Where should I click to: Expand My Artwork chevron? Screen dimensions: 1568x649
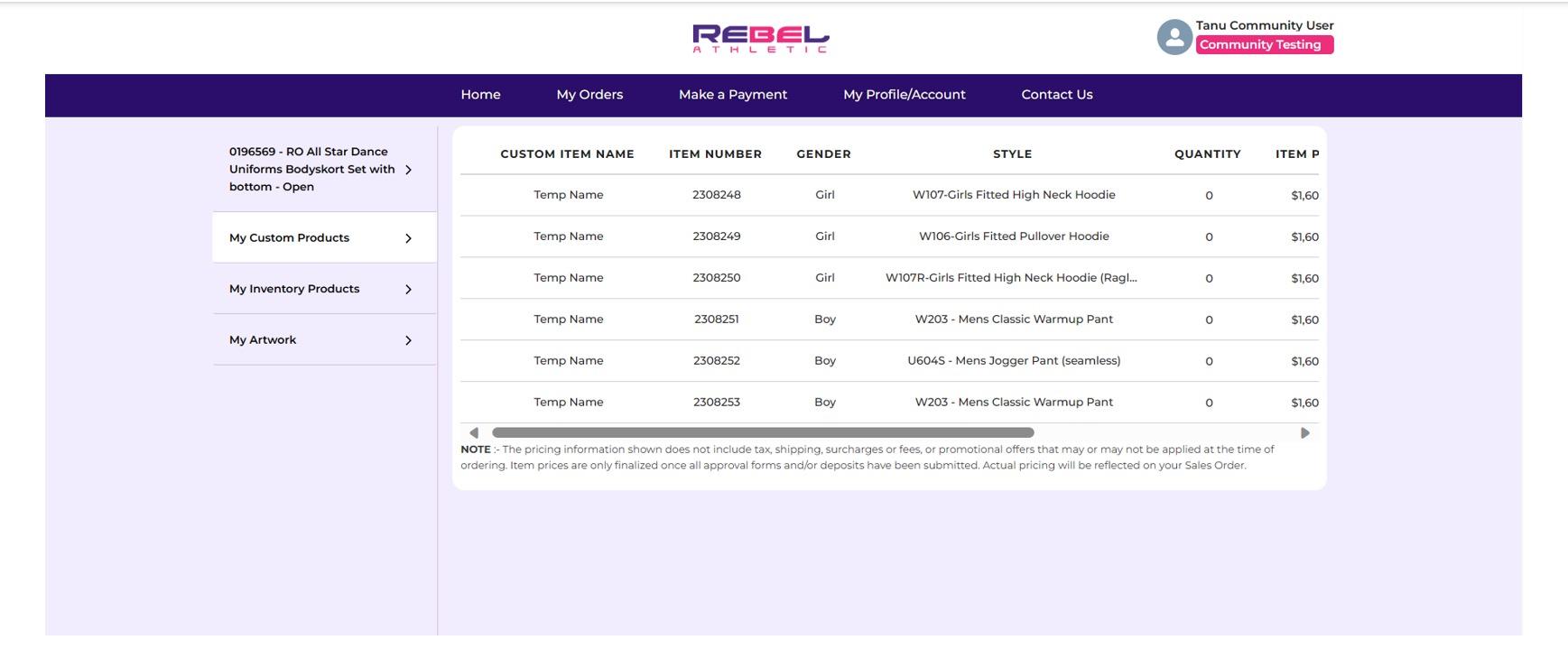click(408, 340)
